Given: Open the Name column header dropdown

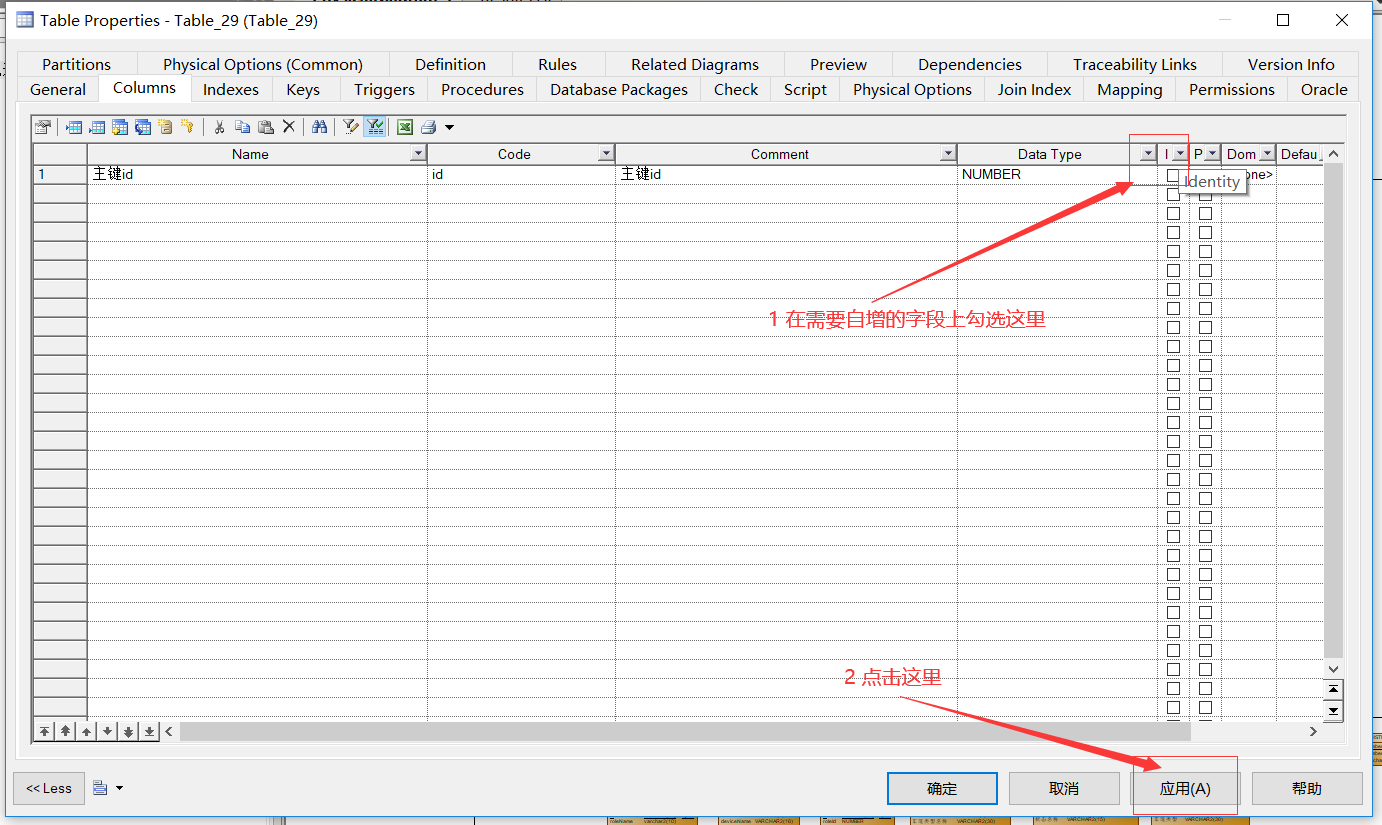Looking at the screenshot, I should click(x=418, y=154).
